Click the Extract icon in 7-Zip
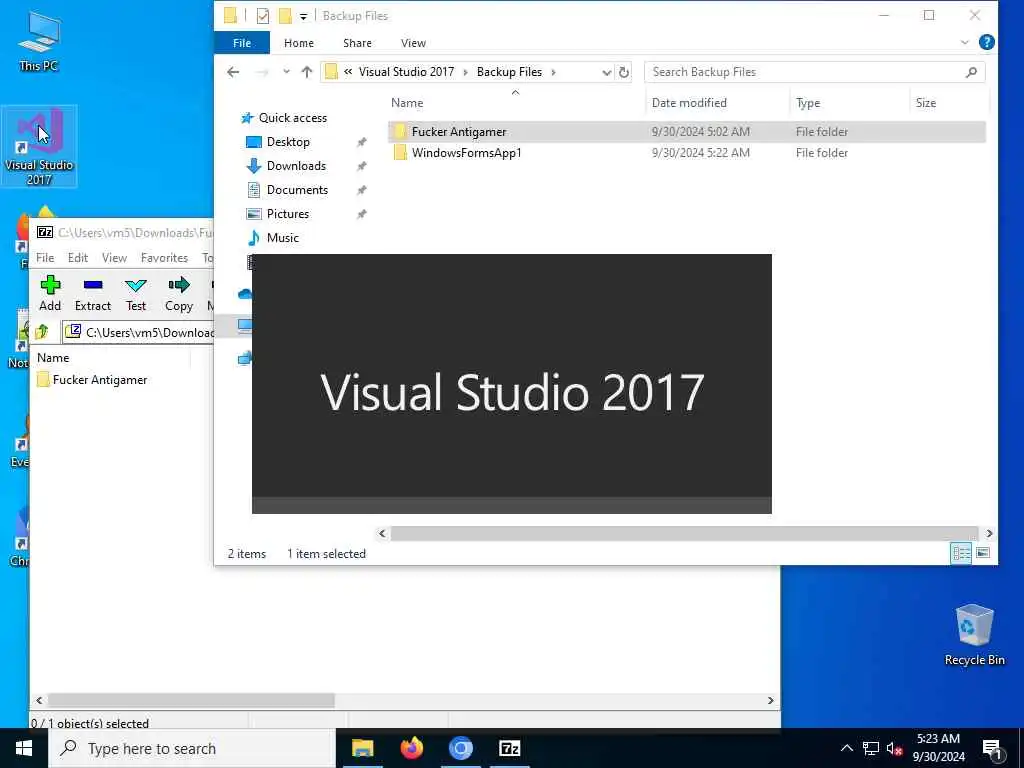 (x=93, y=293)
